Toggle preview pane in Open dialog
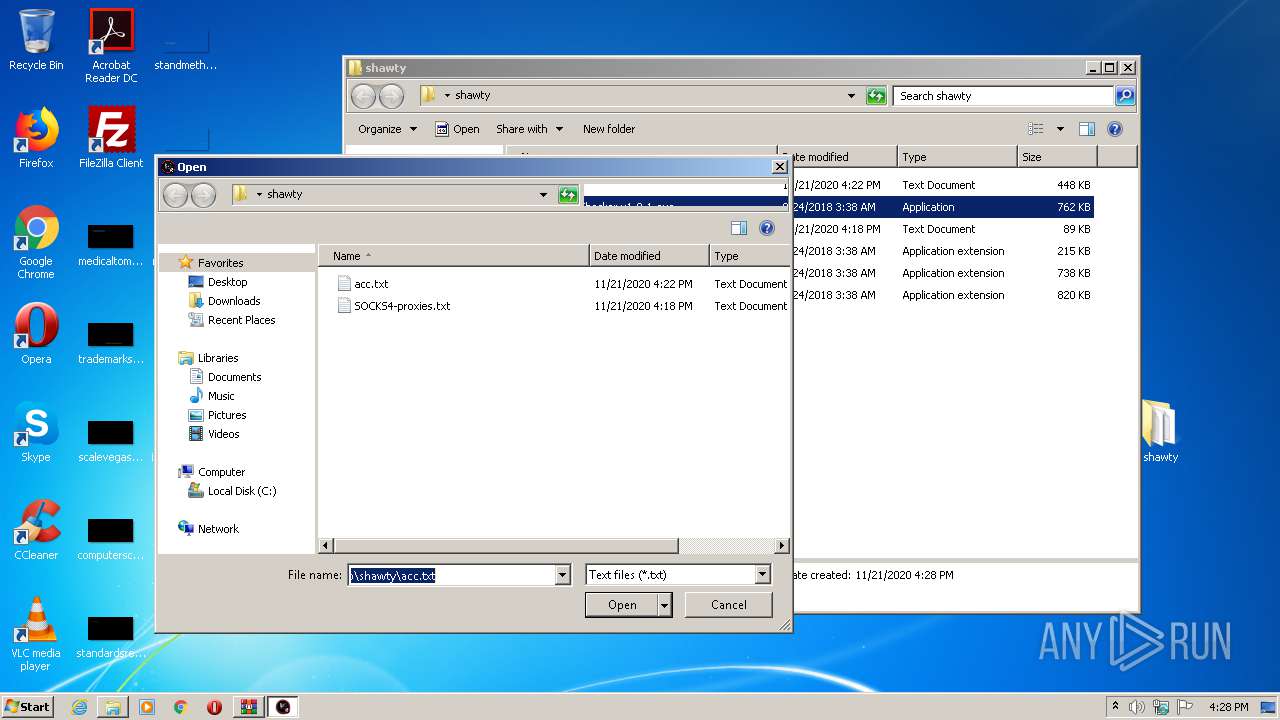Image resolution: width=1280 pixels, height=720 pixels. (x=739, y=228)
